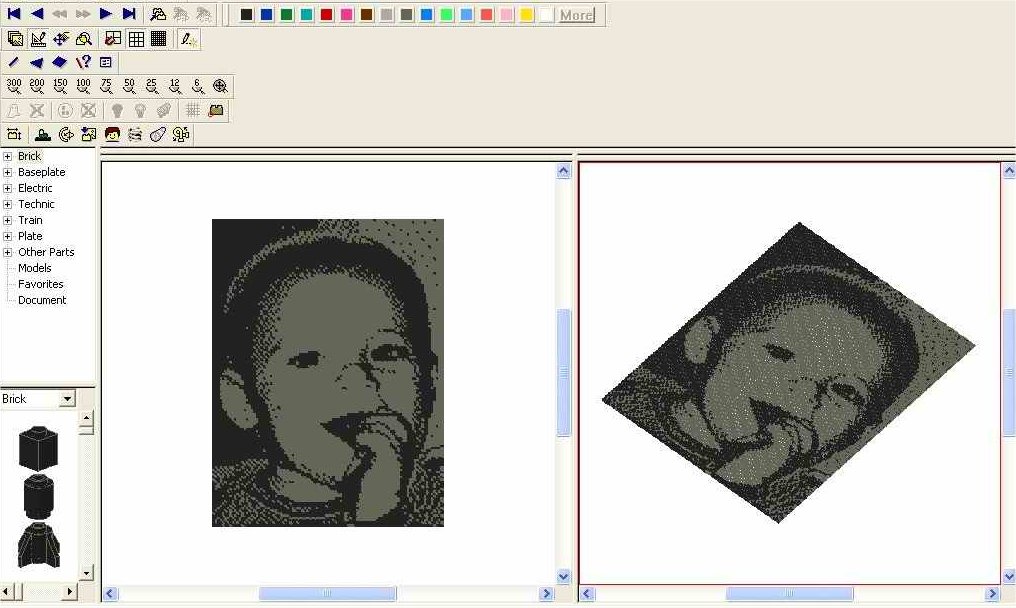1016x608 pixels.
Task: Add a line primitive
Action: (14, 62)
